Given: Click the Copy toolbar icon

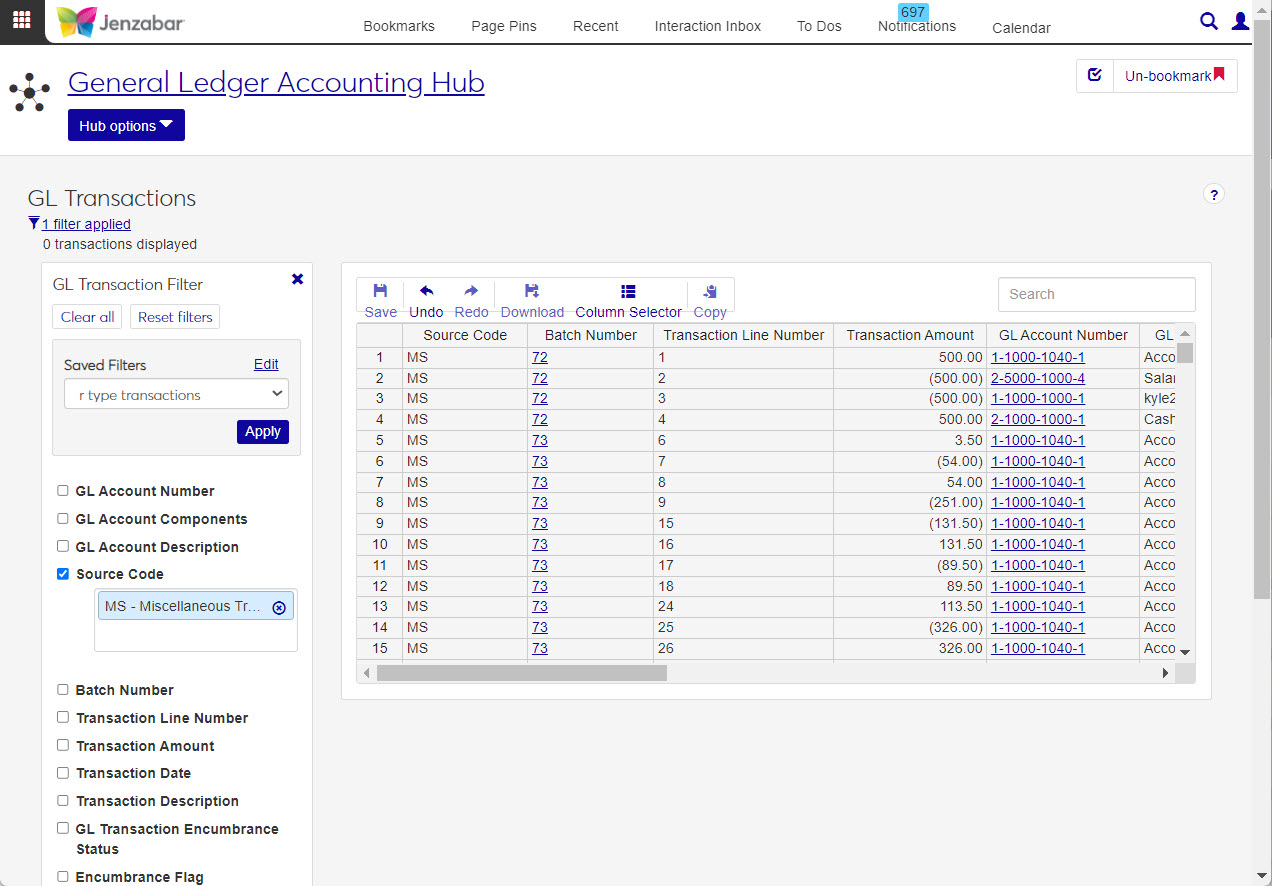Looking at the screenshot, I should (x=710, y=300).
